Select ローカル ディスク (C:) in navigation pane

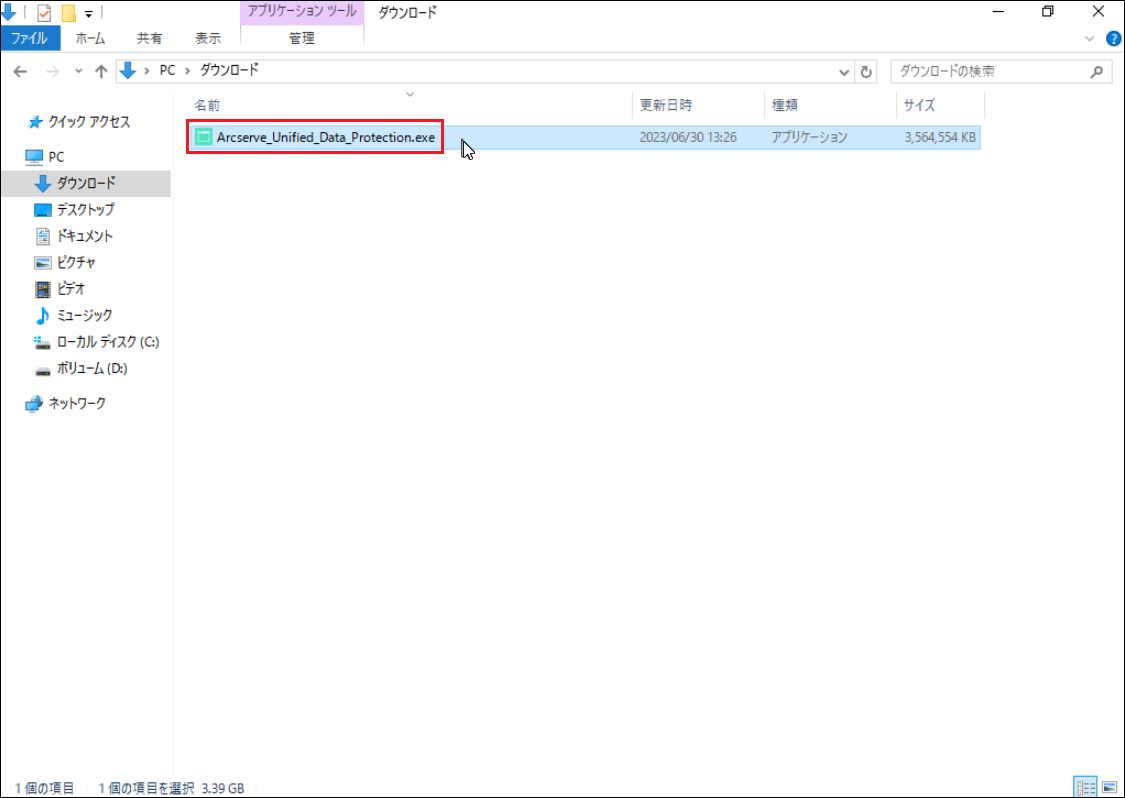click(x=107, y=342)
